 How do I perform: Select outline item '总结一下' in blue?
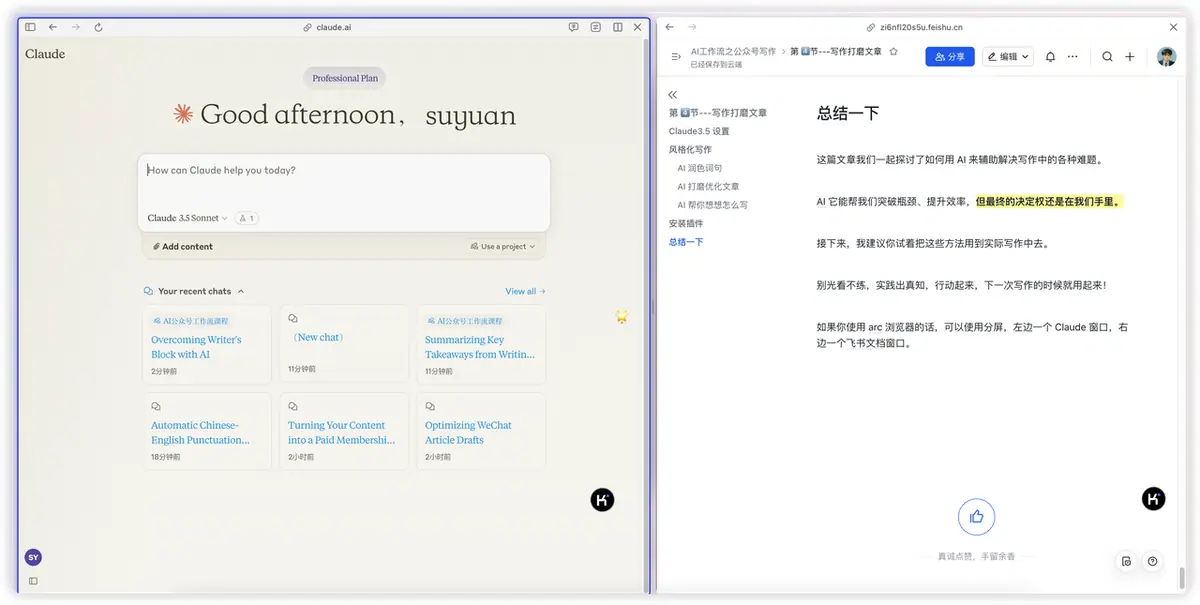(686, 241)
